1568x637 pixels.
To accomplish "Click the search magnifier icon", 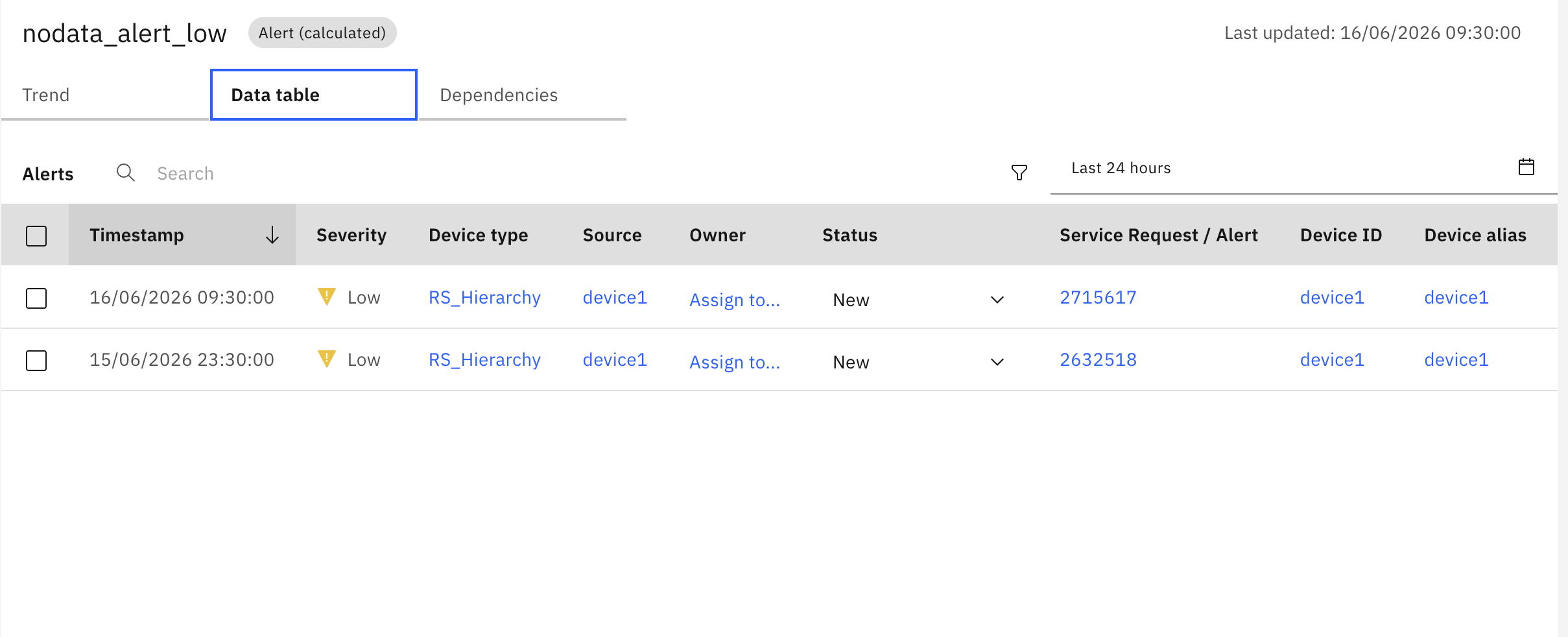I will 125,173.
